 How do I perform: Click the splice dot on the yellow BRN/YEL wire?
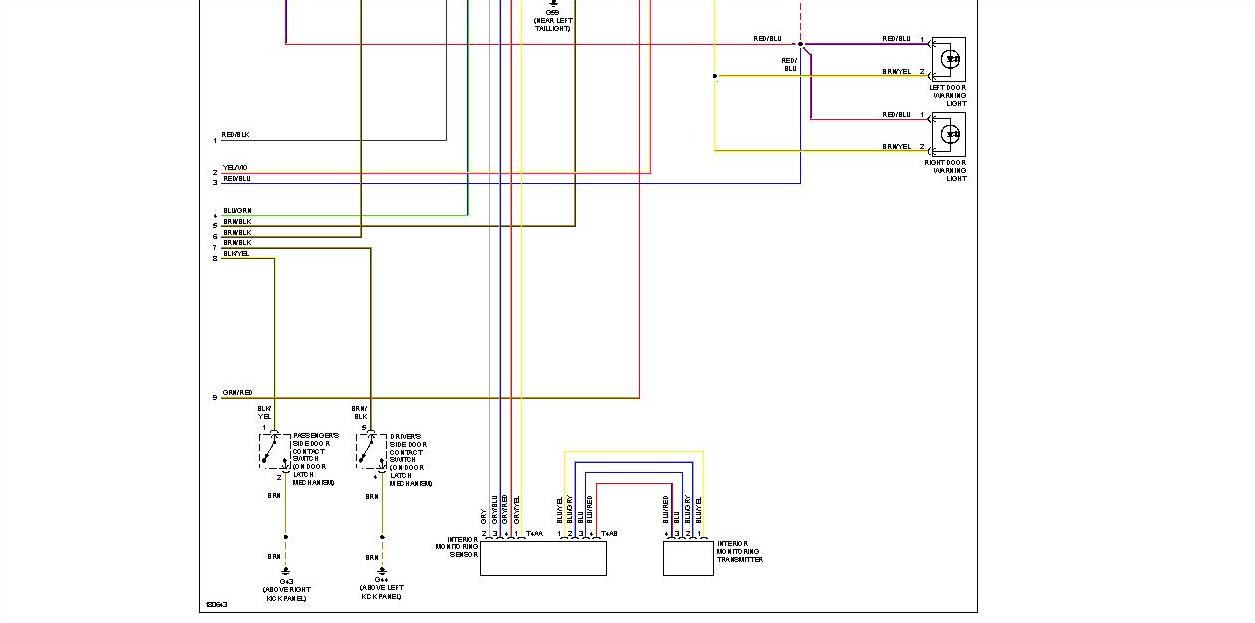click(x=715, y=76)
